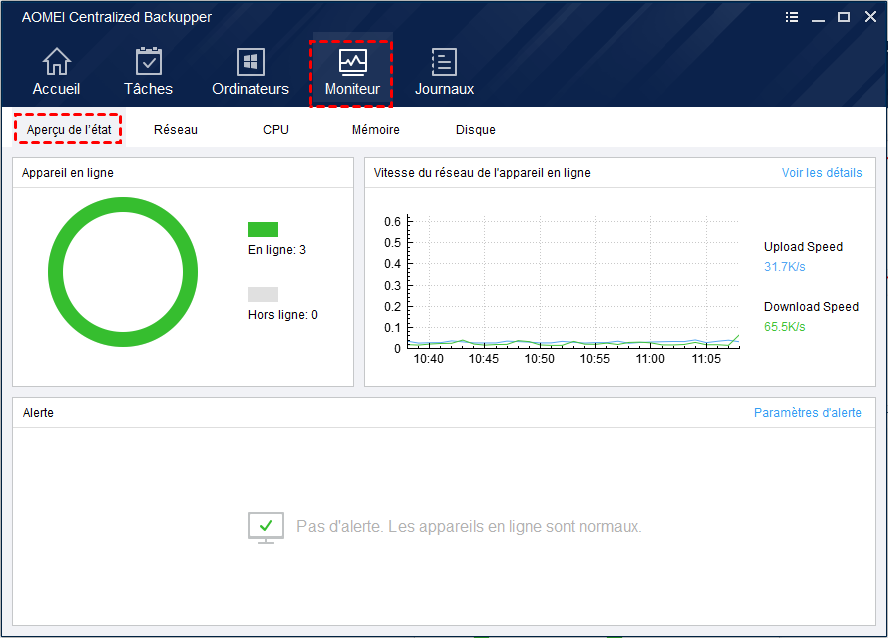Click the 'Upload Speed' label
Screen dimensions: 888x638
pyautogui.click(x=803, y=247)
